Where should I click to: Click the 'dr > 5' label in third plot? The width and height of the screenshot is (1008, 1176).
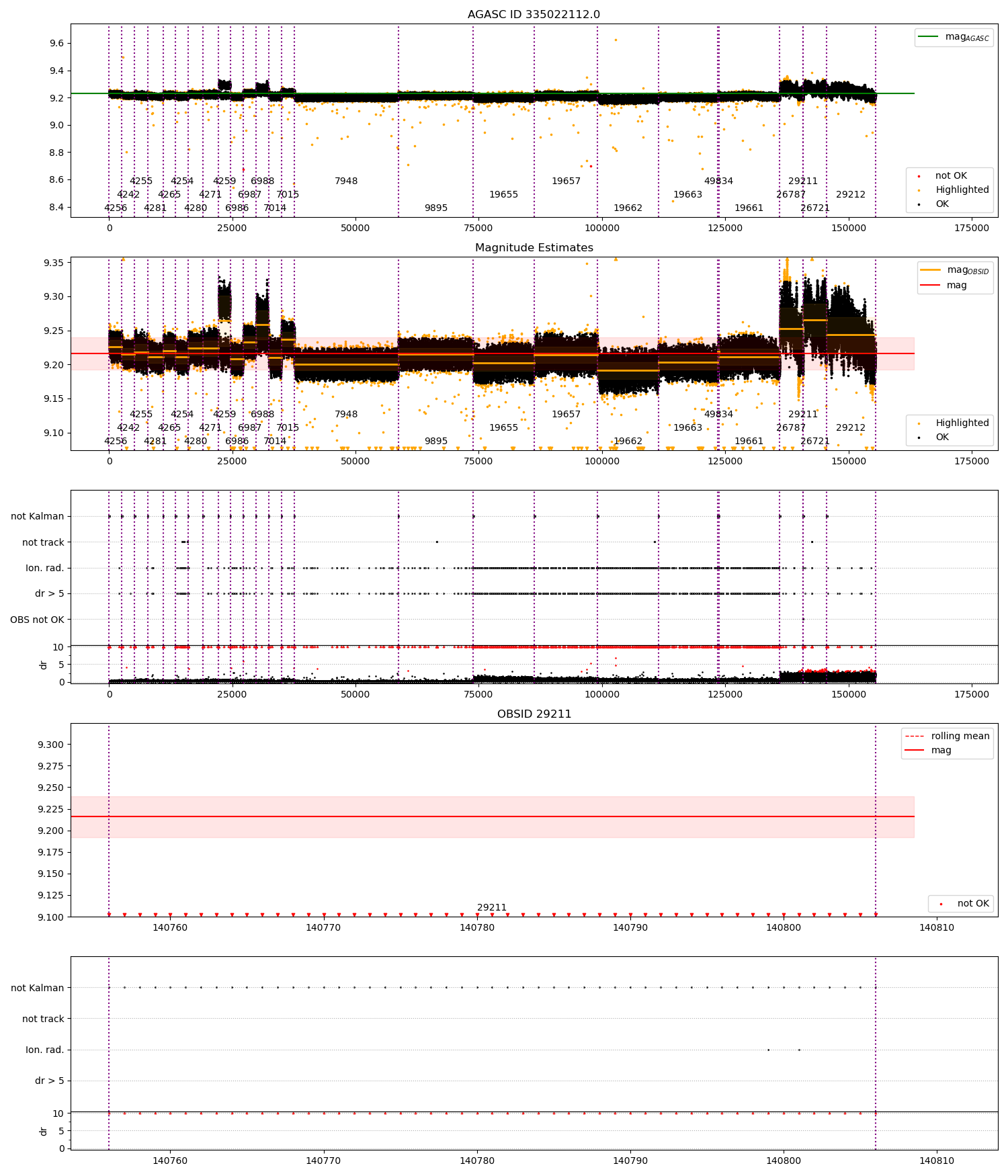50,593
